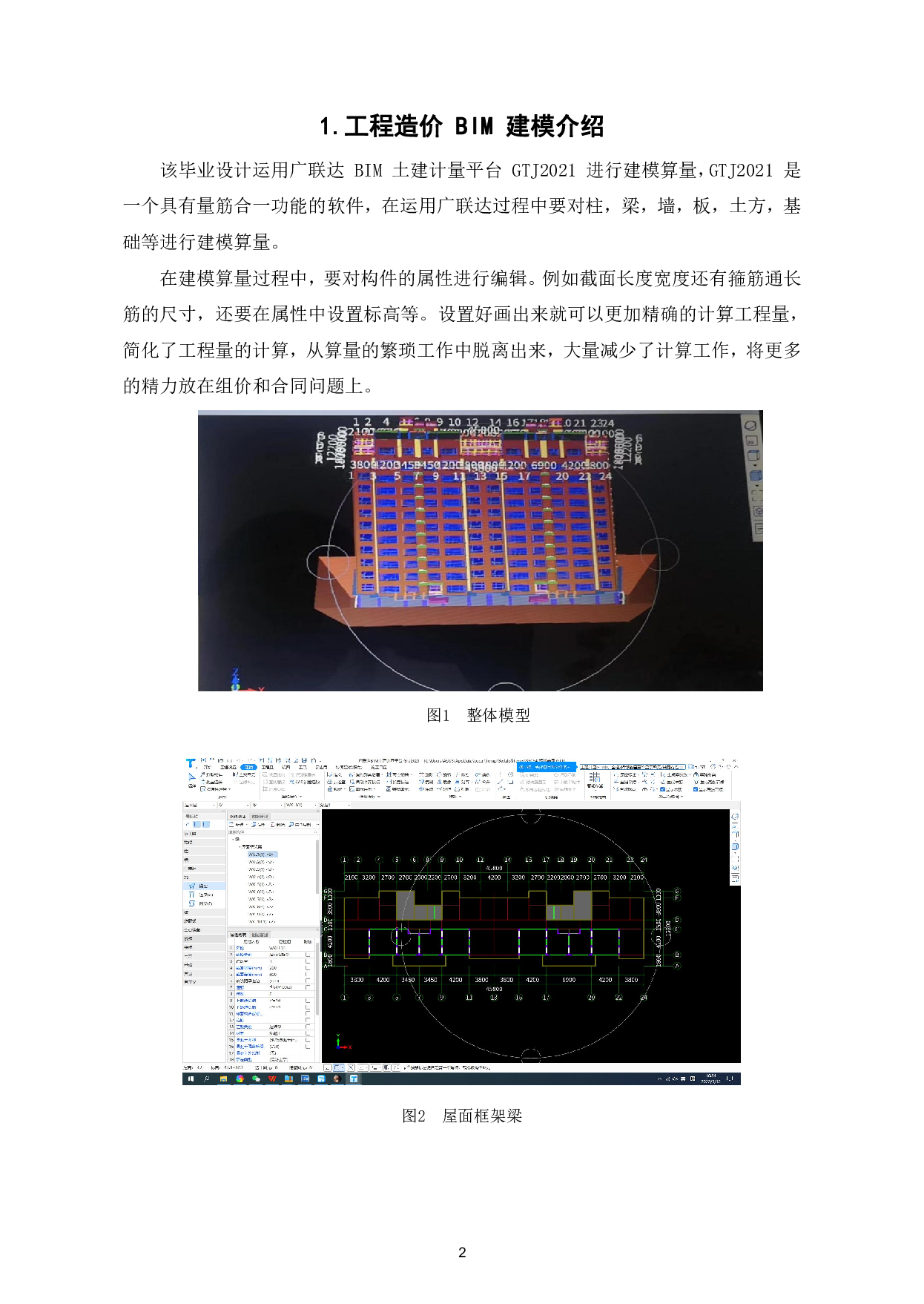Click the 3D cube view icon on right toolbar

click(x=735, y=846)
